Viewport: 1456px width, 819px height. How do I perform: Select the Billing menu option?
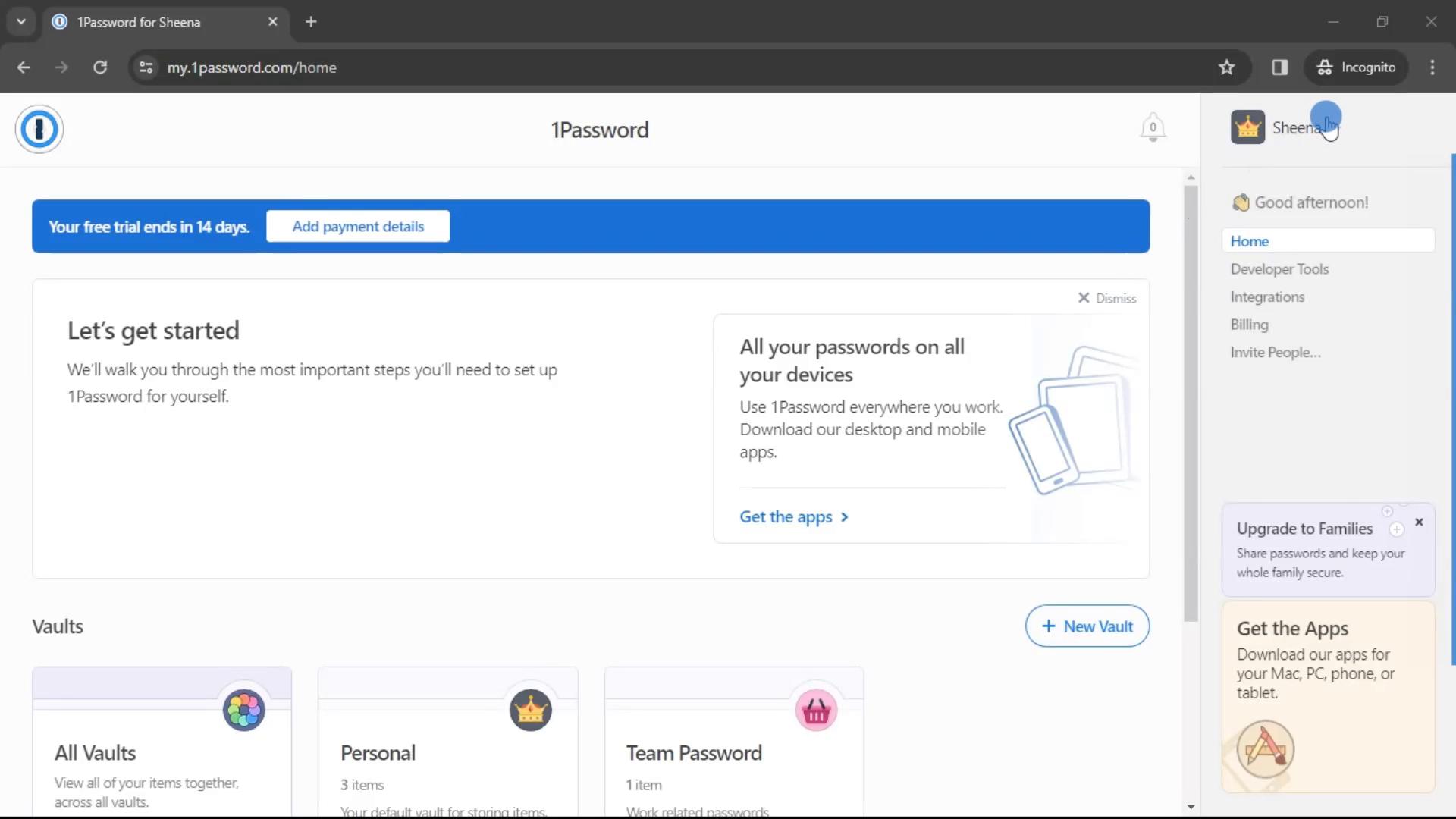pyautogui.click(x=1250, y=323)
